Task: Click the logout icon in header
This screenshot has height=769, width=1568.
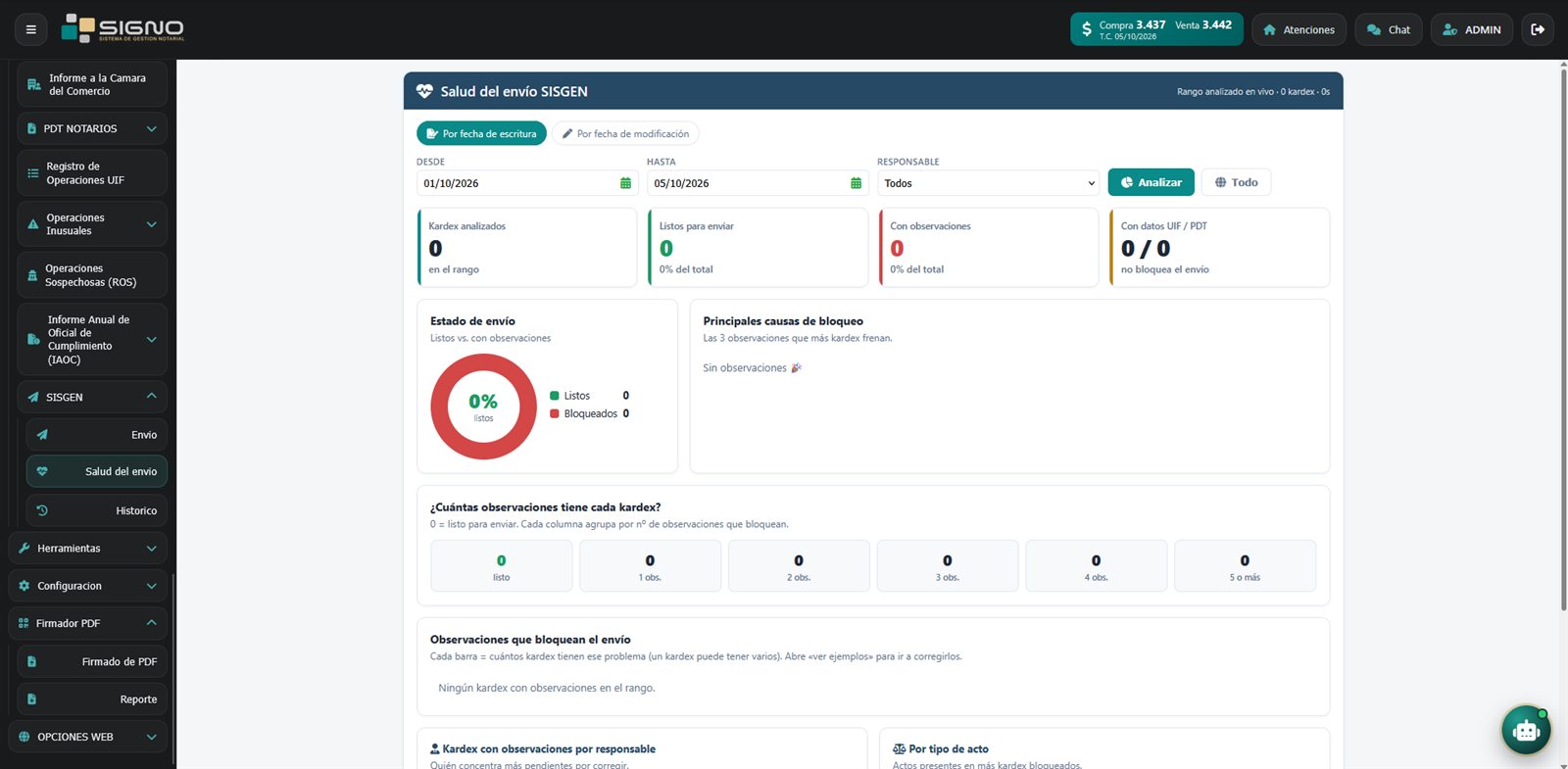Action: click(x=1538, y=29)
